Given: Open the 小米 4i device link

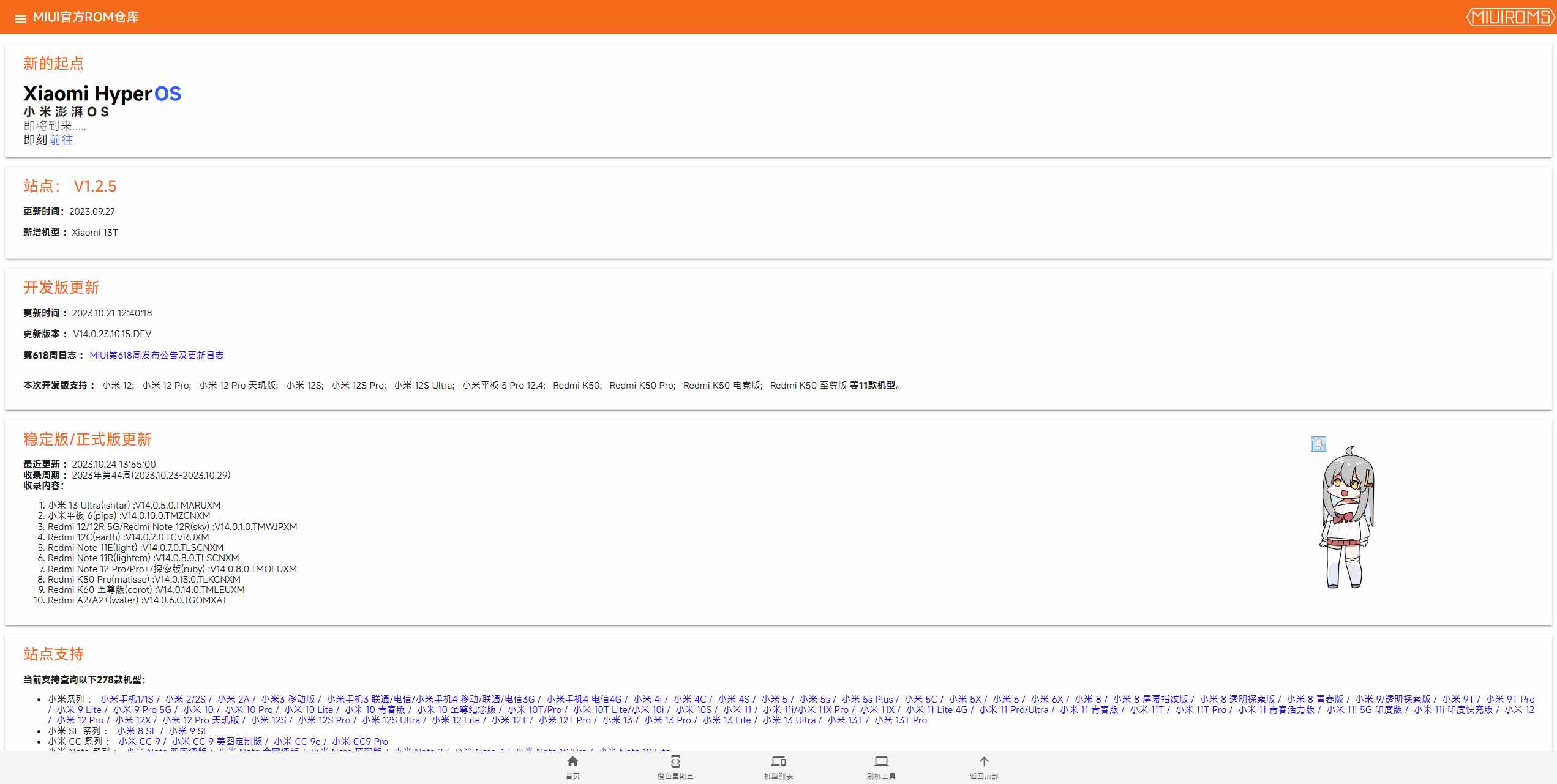Looking at the screenshot, I should (x=647, y=700).
